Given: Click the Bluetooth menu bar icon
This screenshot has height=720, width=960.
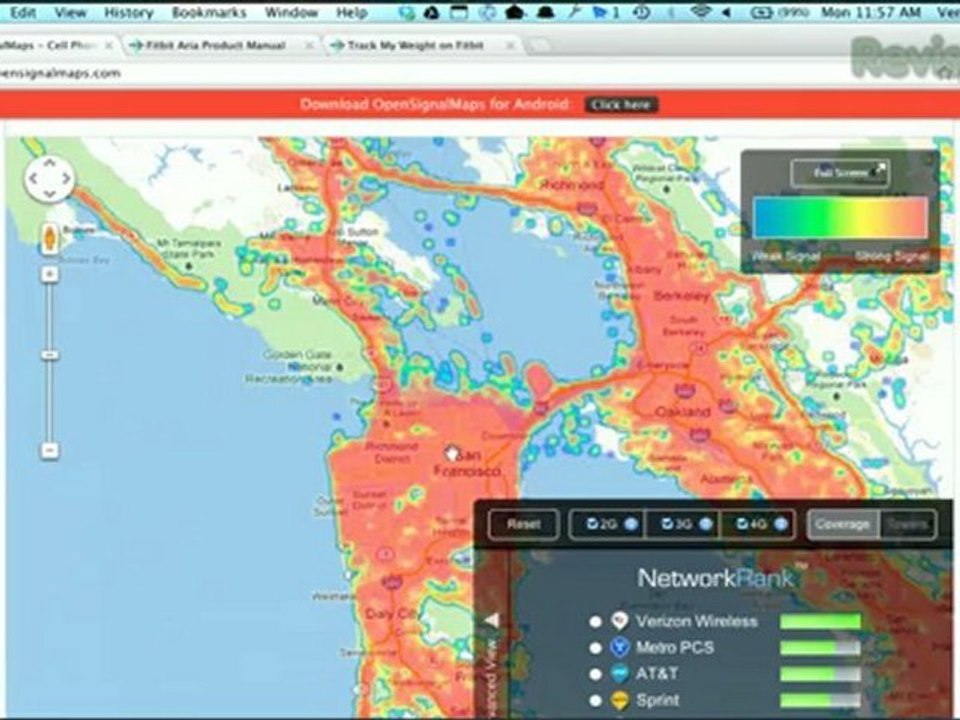Looking at the screenshot, I should click(x=672, y=12).
